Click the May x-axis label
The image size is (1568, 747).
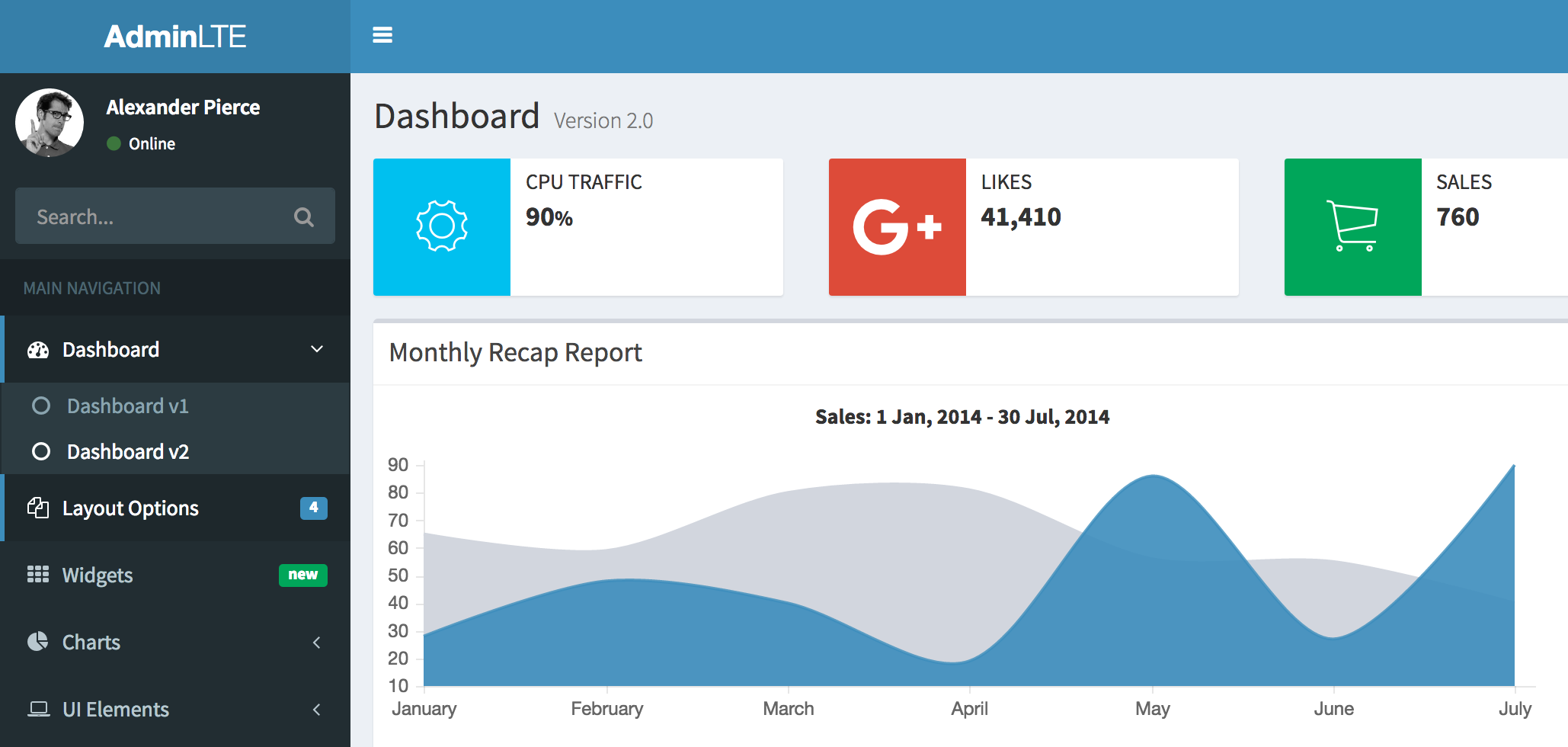[1153, 709]
